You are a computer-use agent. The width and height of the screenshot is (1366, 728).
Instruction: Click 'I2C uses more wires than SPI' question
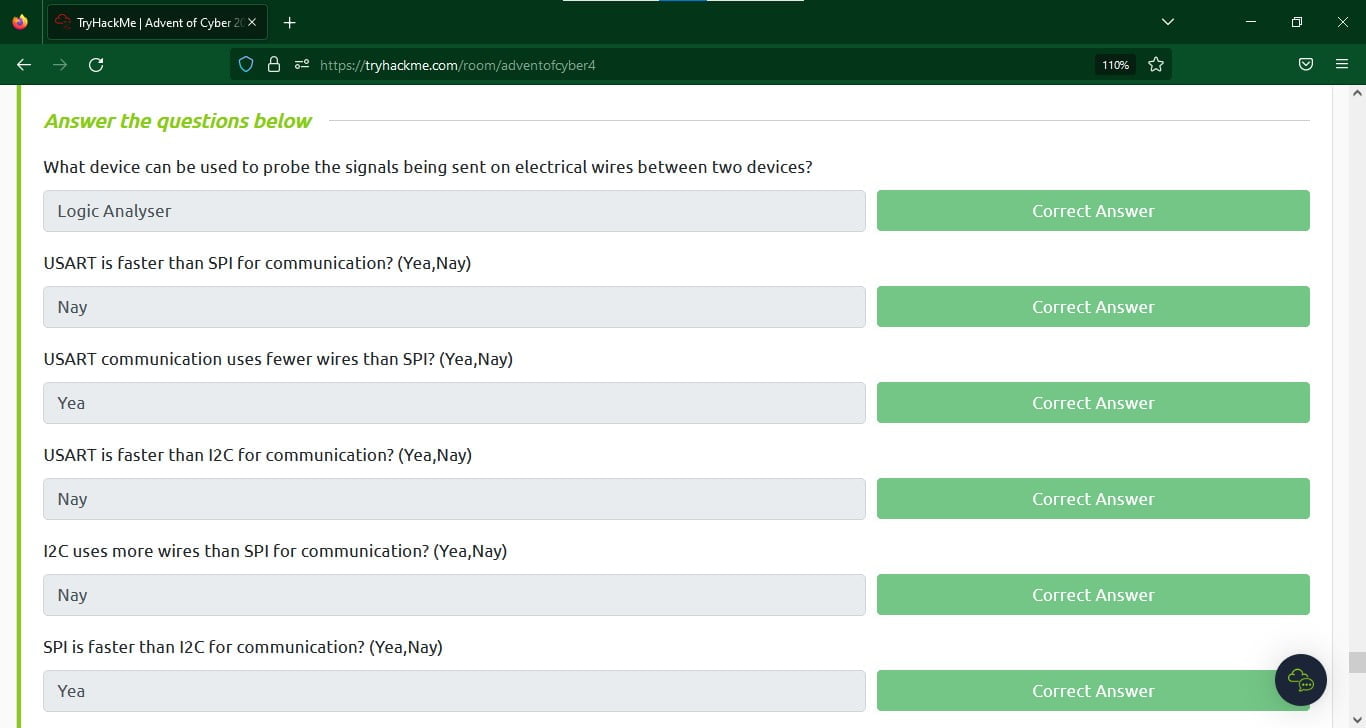coord(275,551)
